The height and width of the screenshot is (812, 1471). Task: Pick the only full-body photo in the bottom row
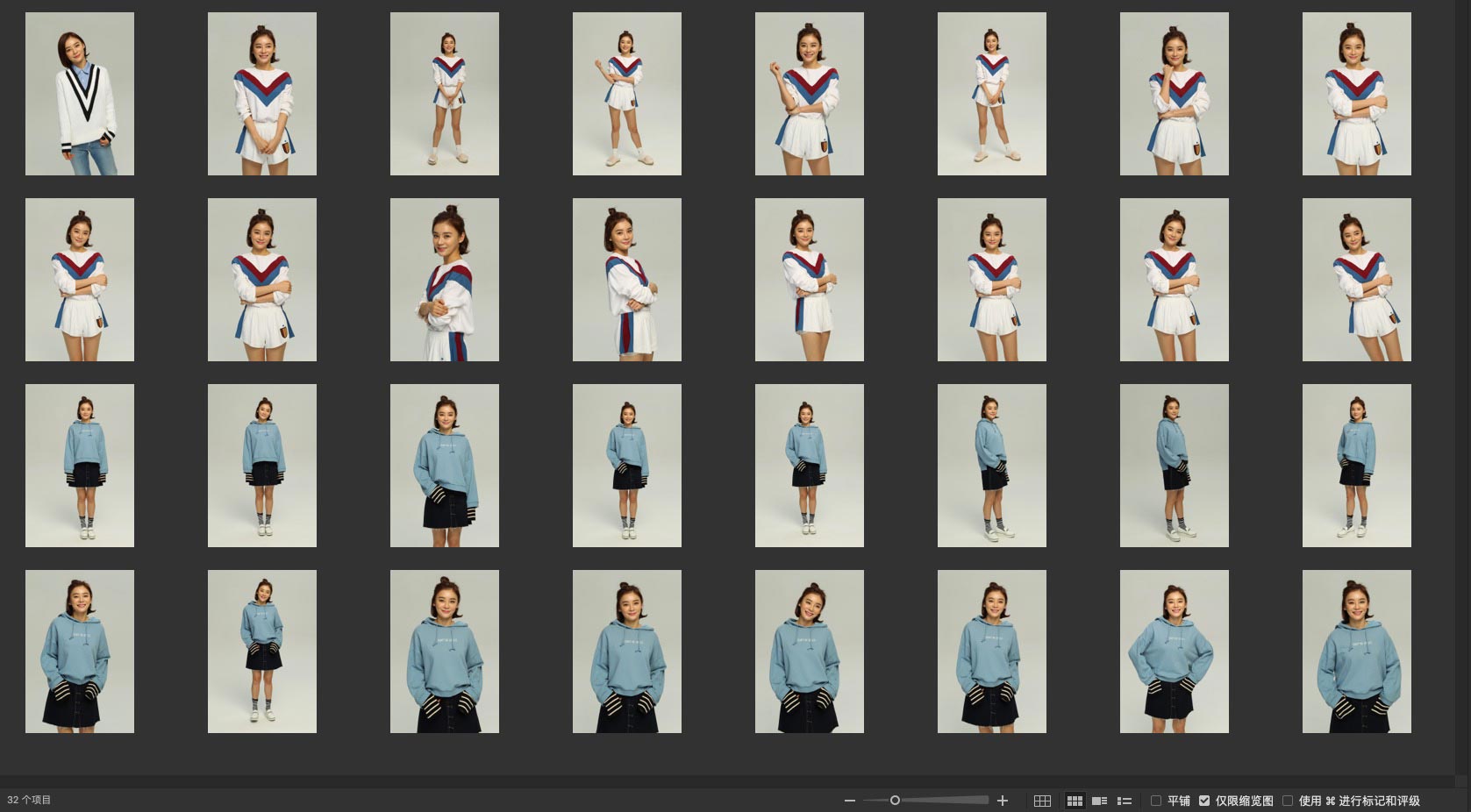click(x=262, y=652)
